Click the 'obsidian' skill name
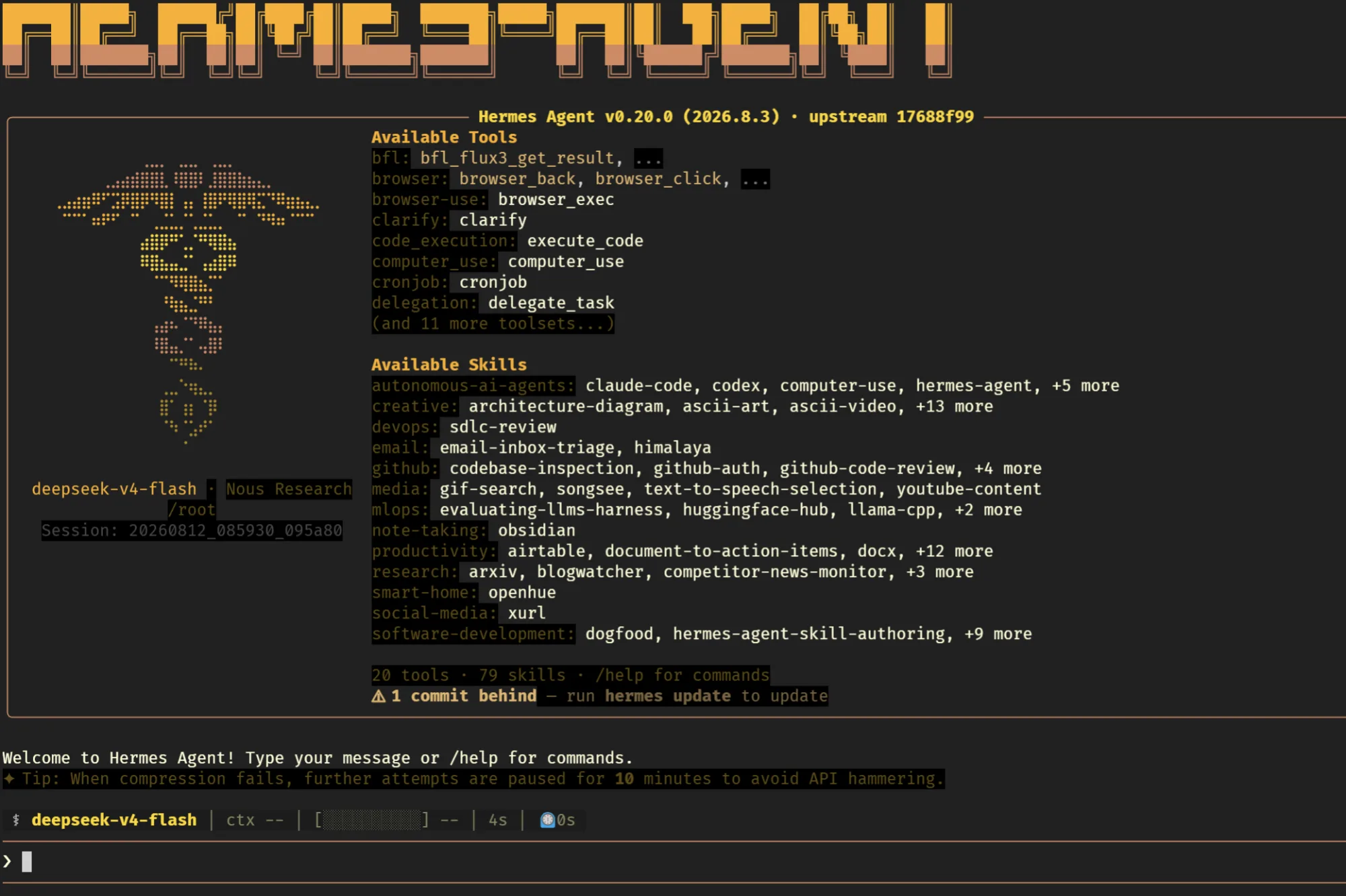 (x=536, y=531)
